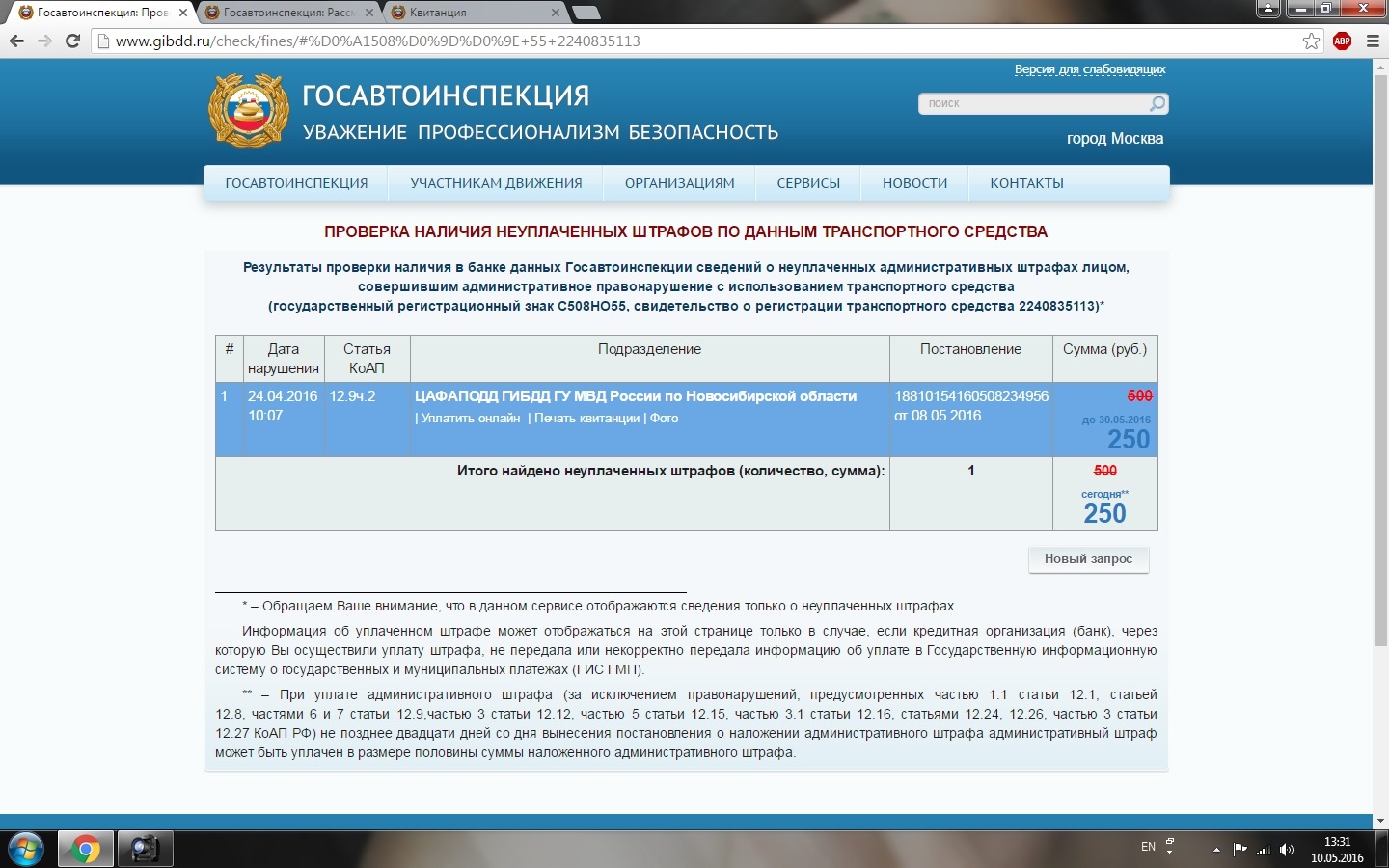Open the 'Фото' link for the violation
This screenshot has width=1389, height=868.
tap(664, 419)
